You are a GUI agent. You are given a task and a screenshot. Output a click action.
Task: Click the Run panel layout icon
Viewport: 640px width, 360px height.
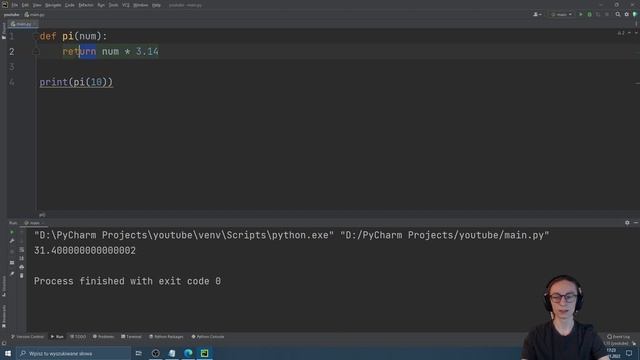coord(12,262)
